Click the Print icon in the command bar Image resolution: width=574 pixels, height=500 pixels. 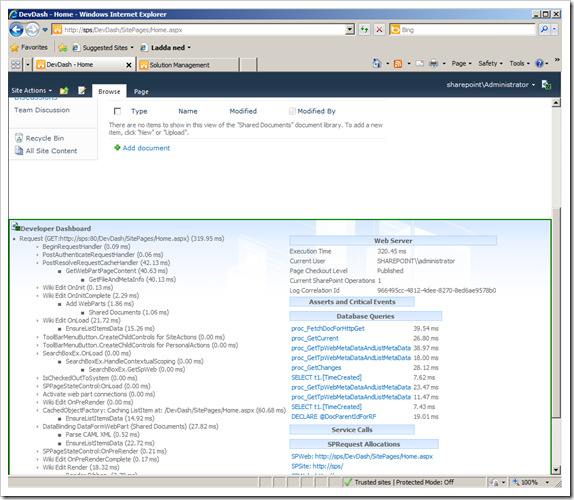tap(433, 63)
